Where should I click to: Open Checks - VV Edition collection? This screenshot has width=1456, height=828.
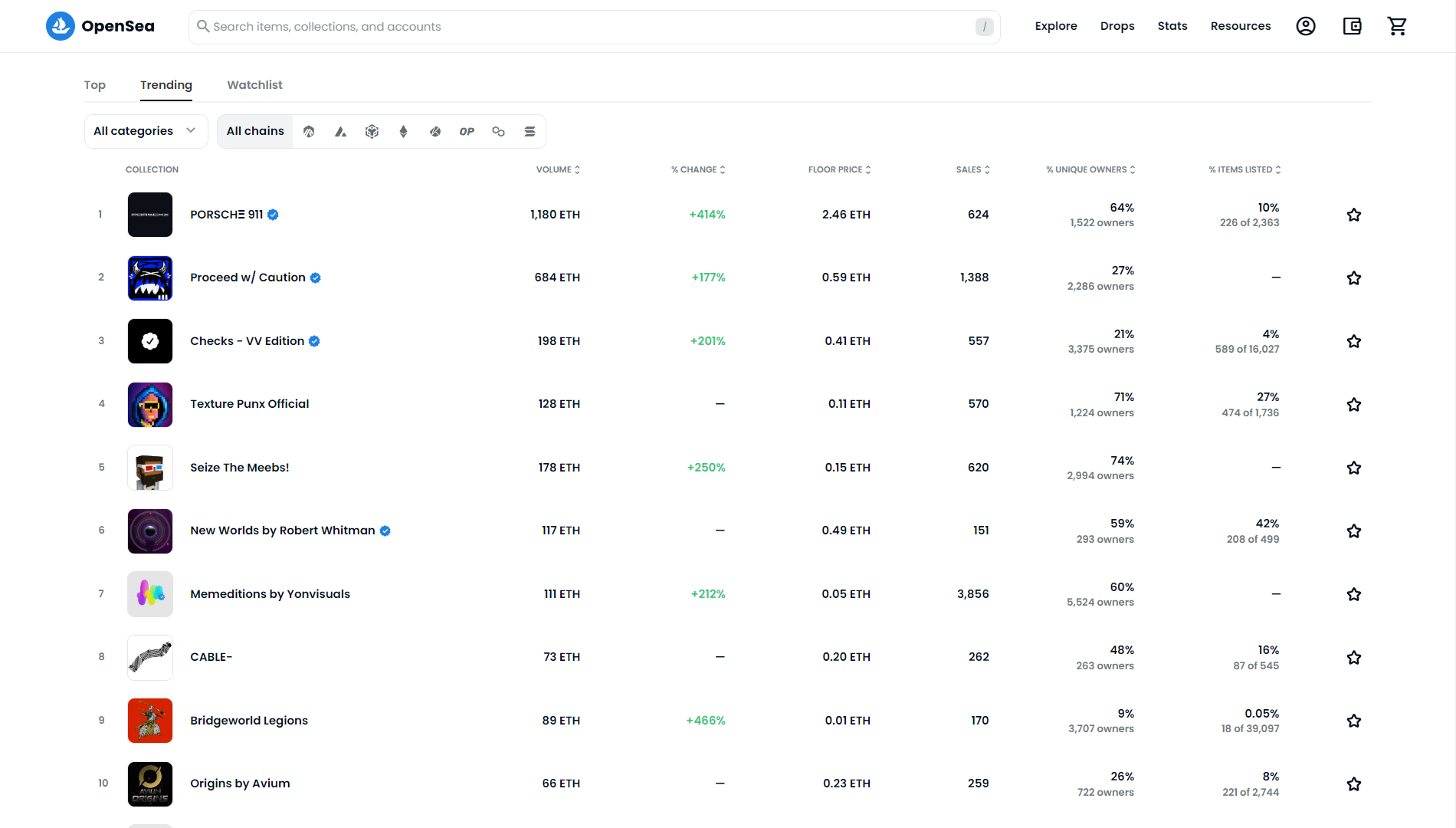(247, 341)
